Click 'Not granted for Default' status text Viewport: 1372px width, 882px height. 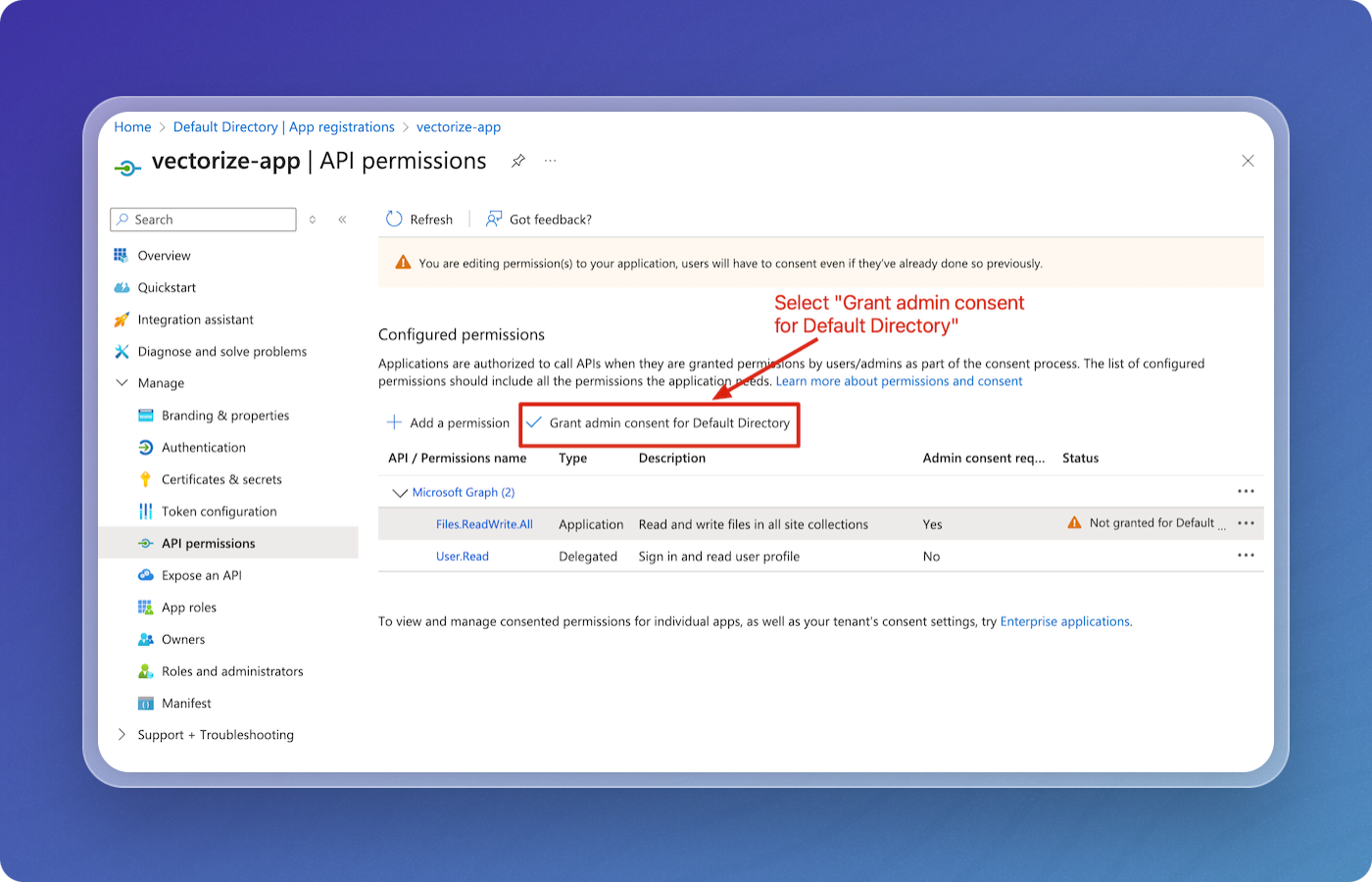point(1157,523)
